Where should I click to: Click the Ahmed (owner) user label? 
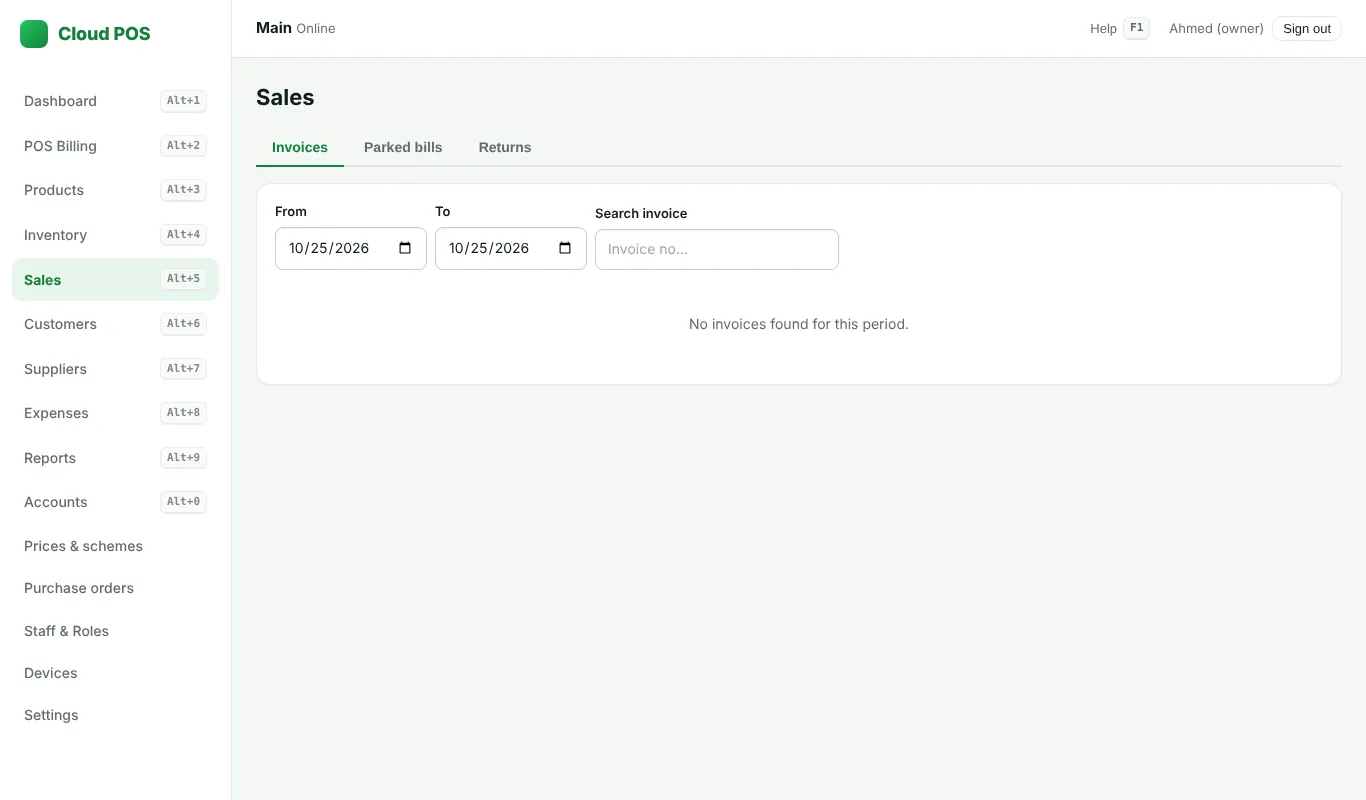[1216, 28]
